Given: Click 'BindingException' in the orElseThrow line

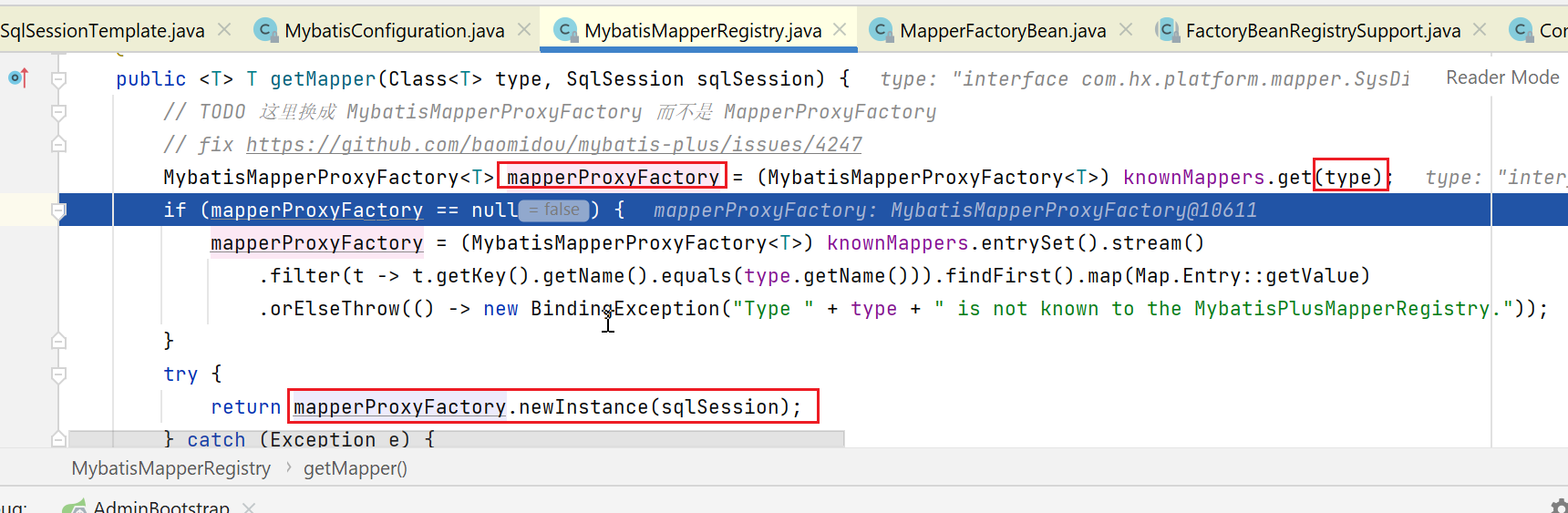Looking at the screenshot, I should pyautogui.click(x=625, y=309).
